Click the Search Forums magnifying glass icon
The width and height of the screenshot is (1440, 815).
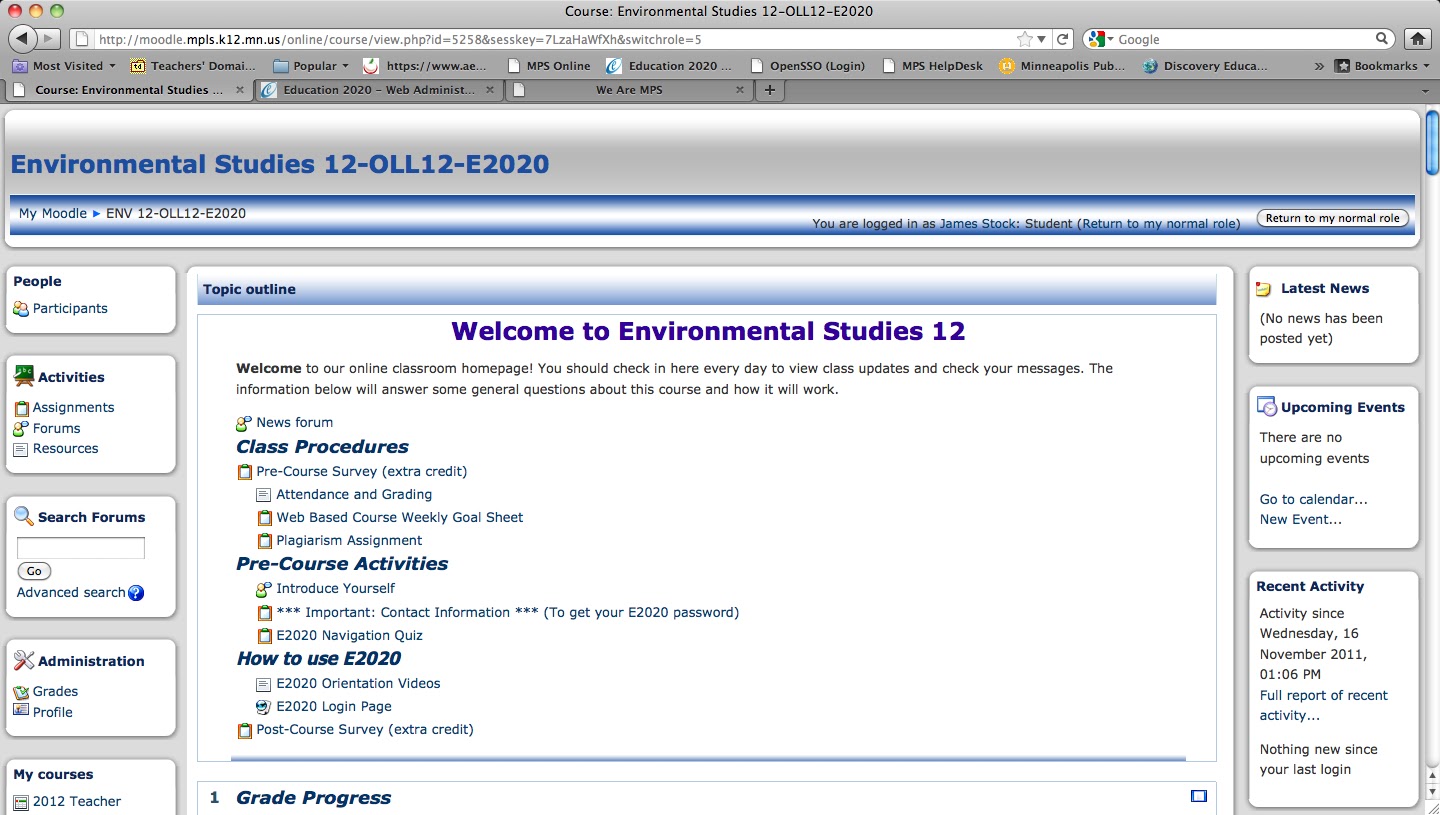(x=24, y=516)
